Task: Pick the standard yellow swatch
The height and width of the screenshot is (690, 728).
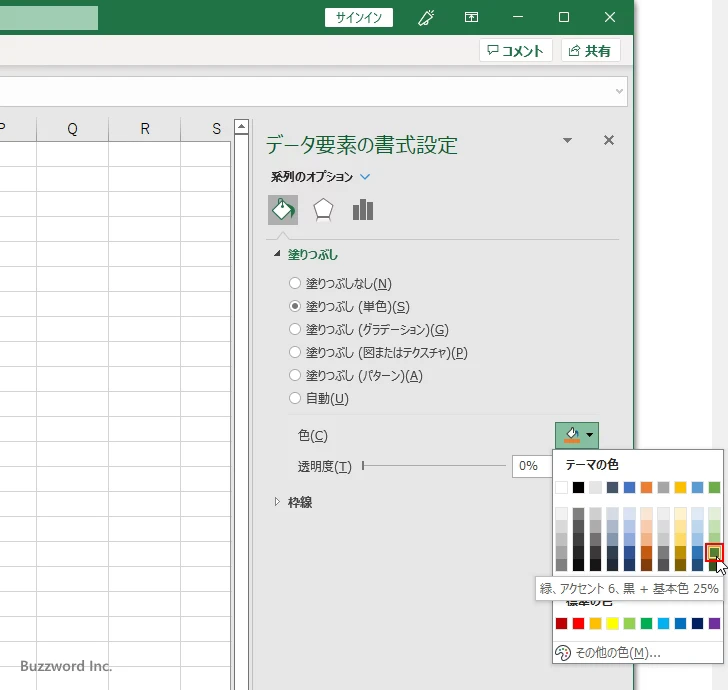Action: click(x=612, y=623)
